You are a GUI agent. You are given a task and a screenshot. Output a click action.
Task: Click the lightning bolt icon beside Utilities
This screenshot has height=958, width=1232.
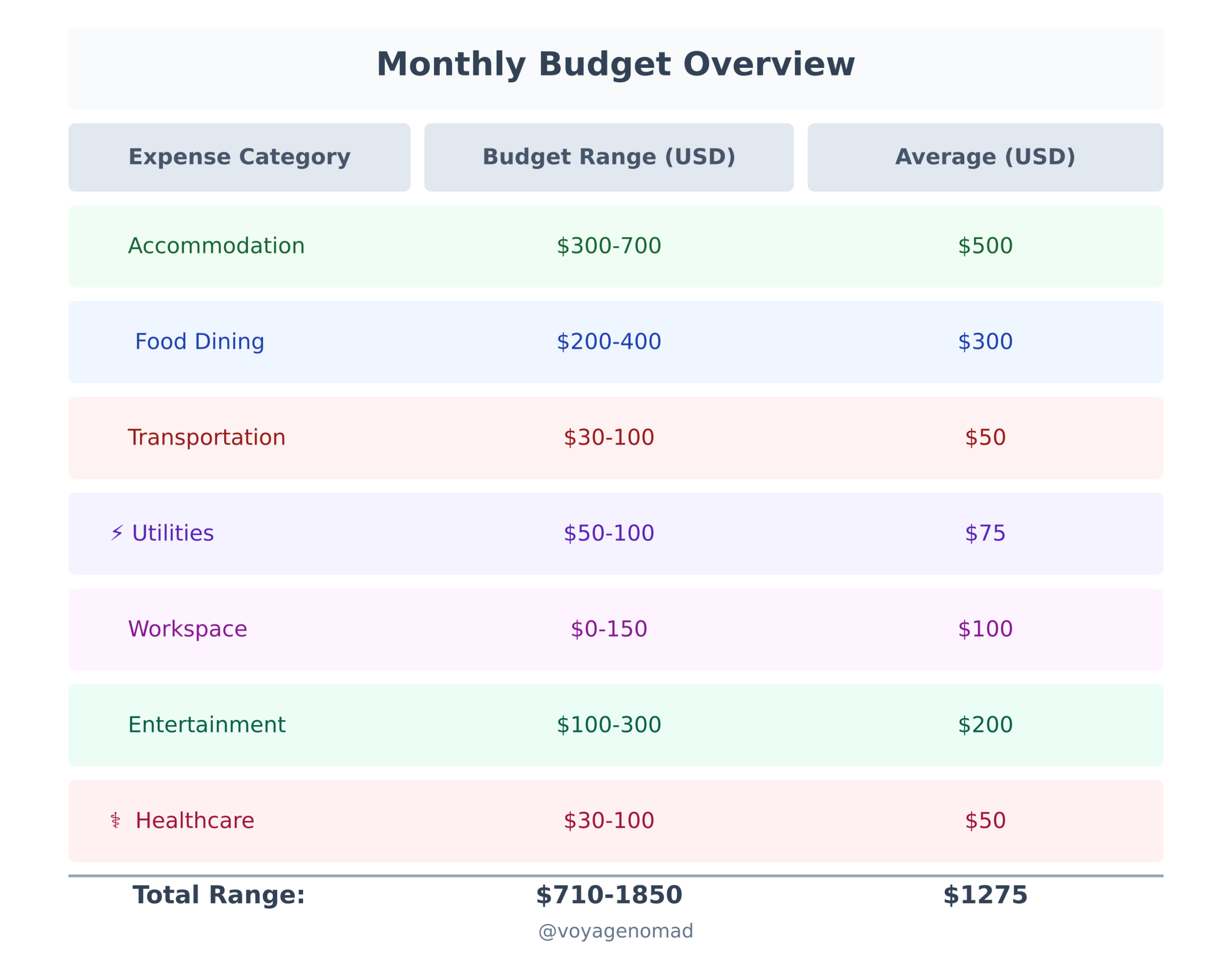[117, 533]
